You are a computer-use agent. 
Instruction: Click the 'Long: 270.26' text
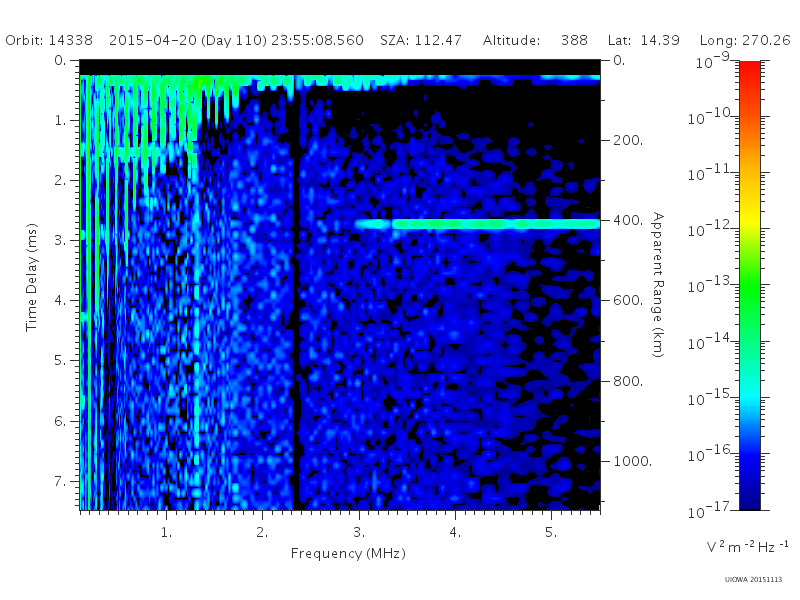[745, 40]
